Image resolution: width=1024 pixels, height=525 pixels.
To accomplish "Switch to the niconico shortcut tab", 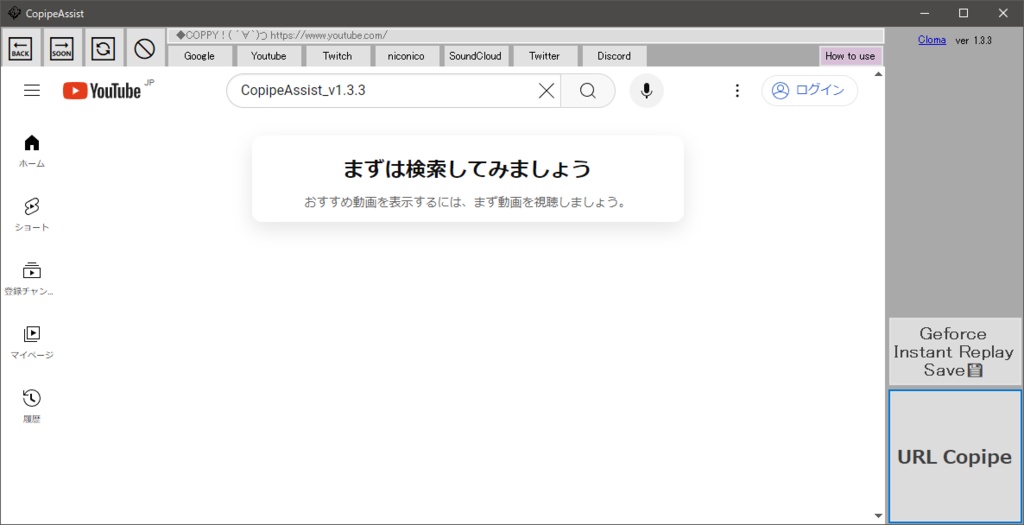I will [x=406, y=56].
